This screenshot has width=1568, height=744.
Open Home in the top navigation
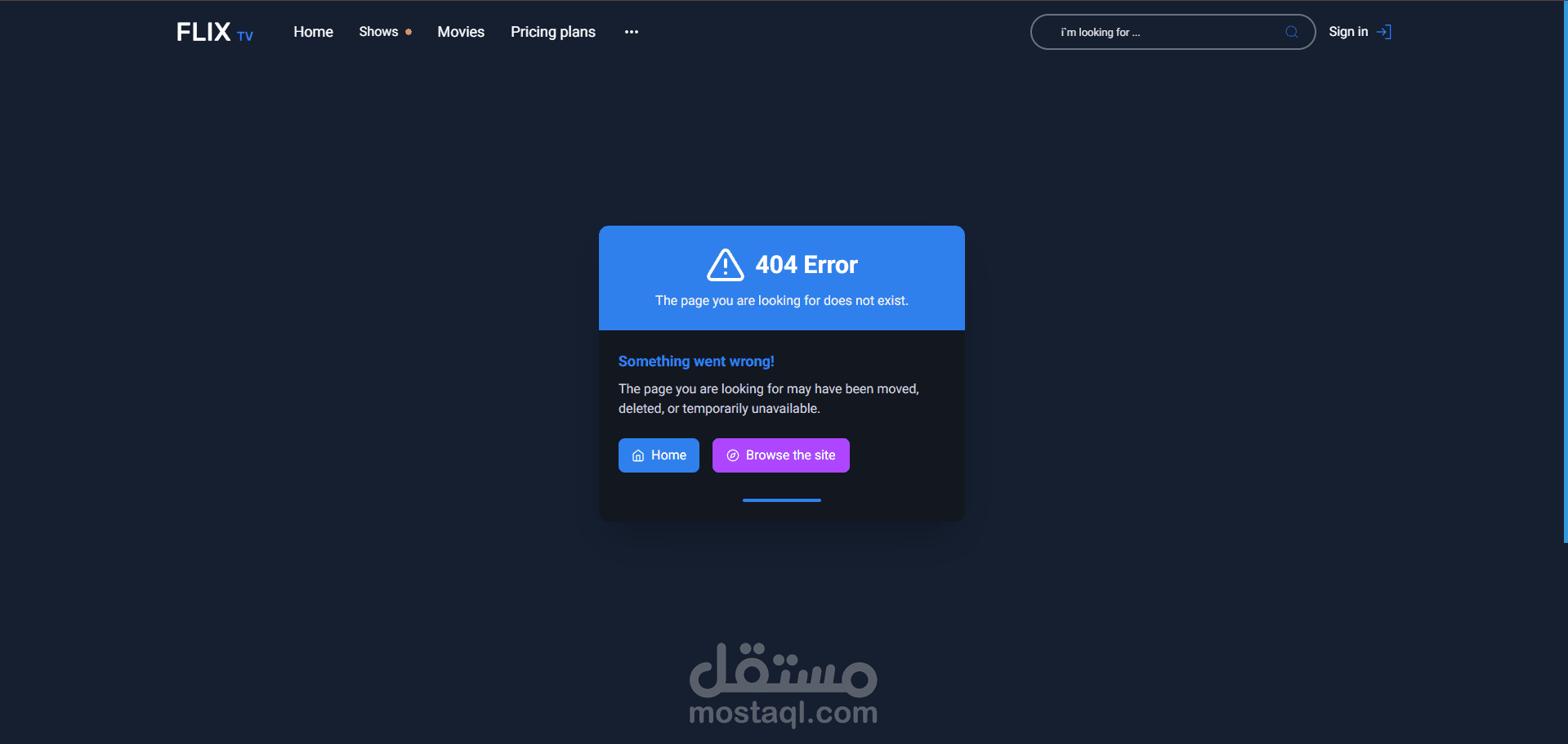tap(313, 32)
